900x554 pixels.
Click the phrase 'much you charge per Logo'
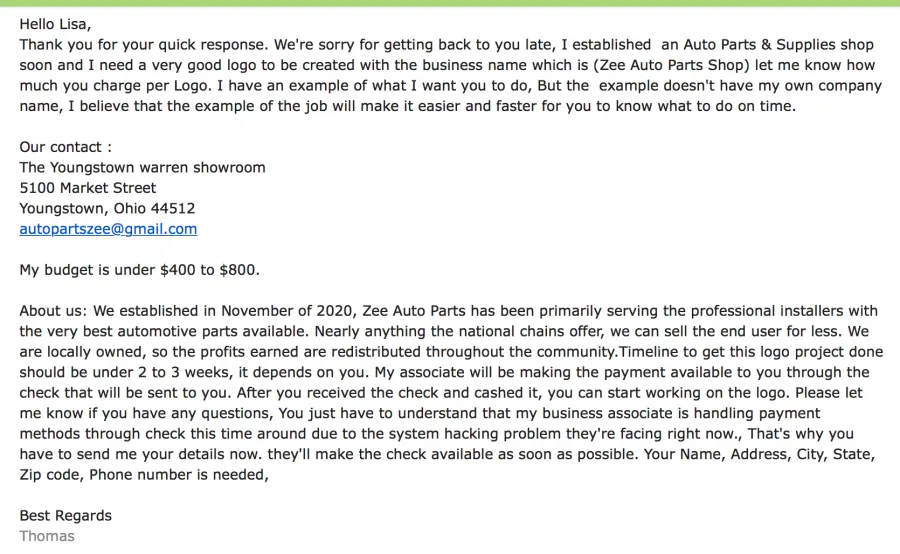click(113, 86)
